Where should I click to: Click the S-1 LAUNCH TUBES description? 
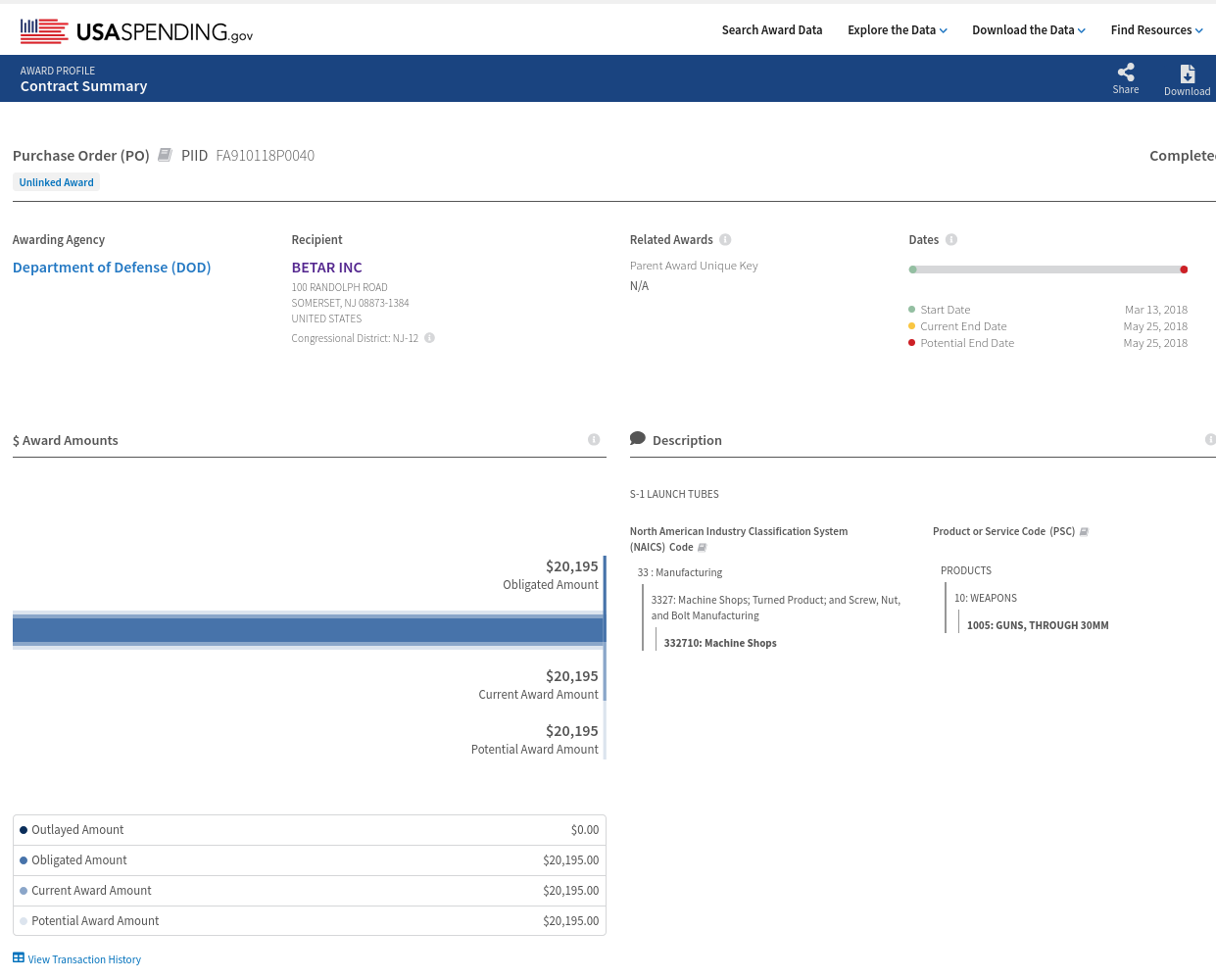674,494
